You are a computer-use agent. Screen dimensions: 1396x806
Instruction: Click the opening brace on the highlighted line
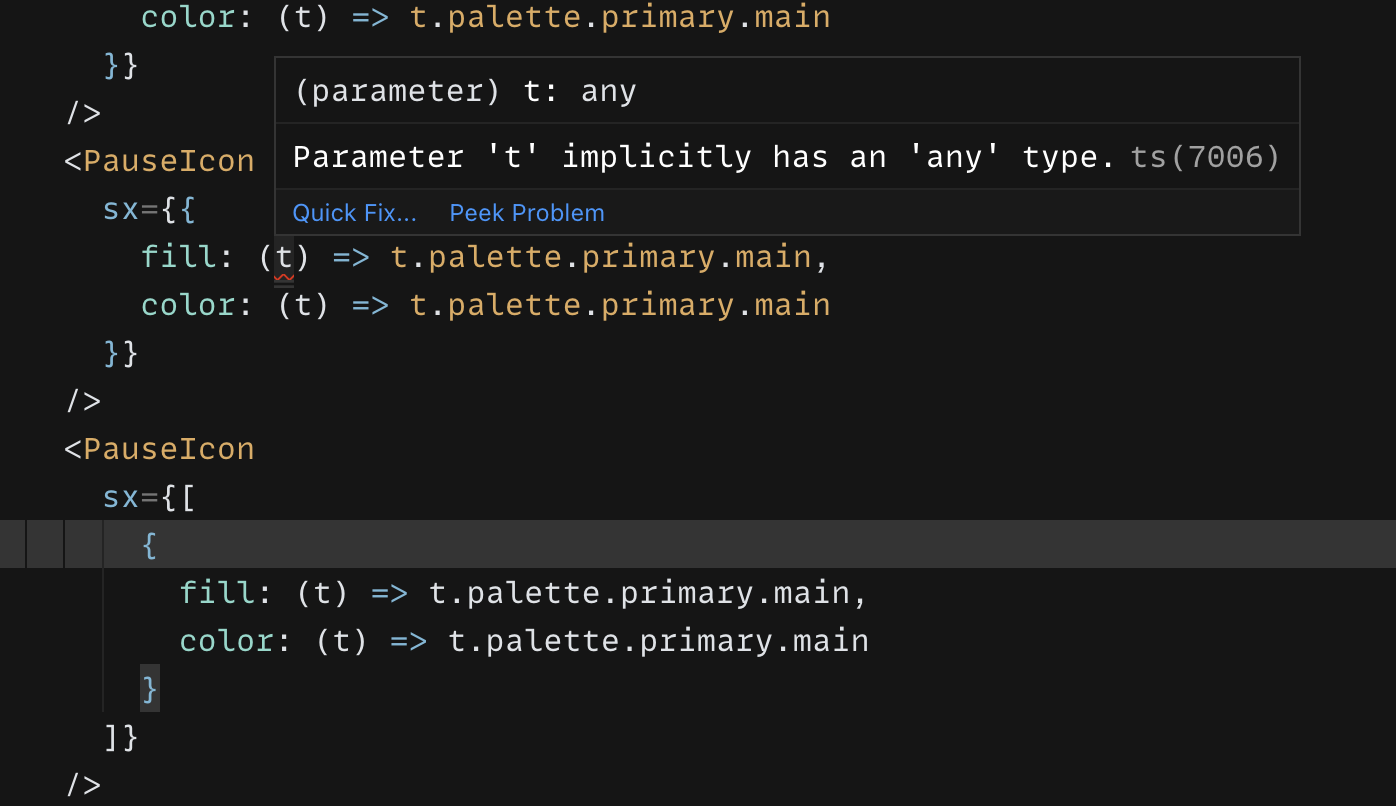point(148,545)
